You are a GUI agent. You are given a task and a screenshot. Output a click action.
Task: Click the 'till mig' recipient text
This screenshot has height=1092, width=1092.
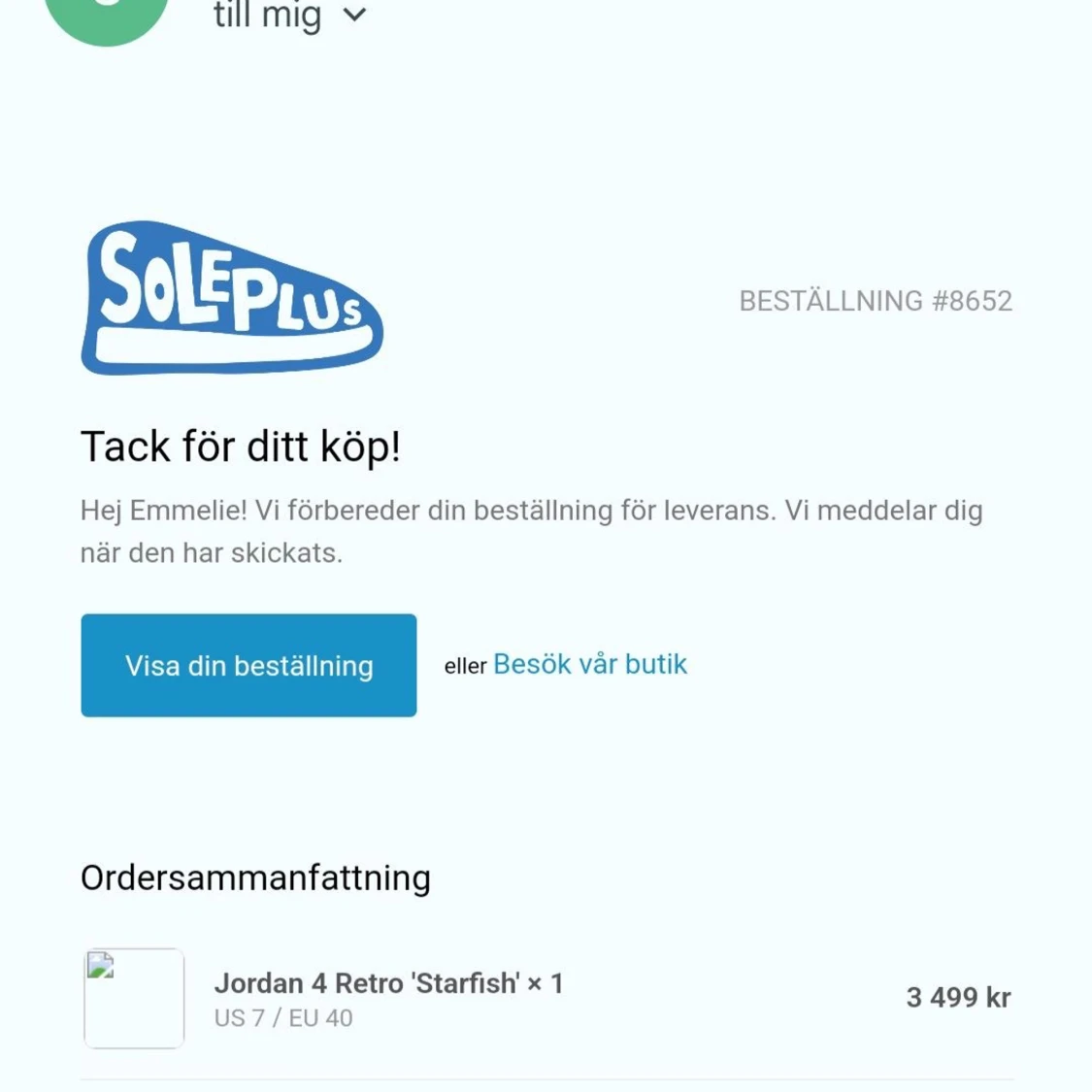coord(268,16)
